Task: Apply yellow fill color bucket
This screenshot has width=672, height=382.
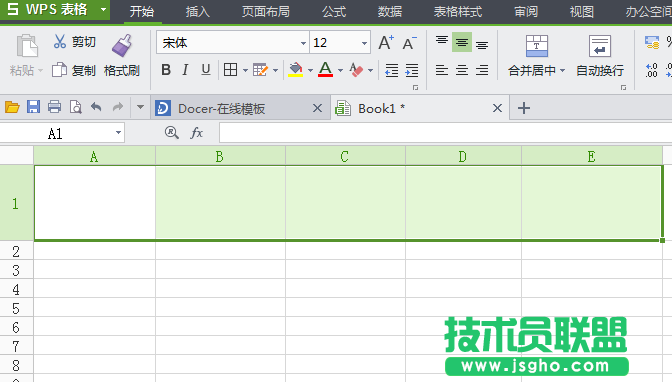Action: (296, 69)
